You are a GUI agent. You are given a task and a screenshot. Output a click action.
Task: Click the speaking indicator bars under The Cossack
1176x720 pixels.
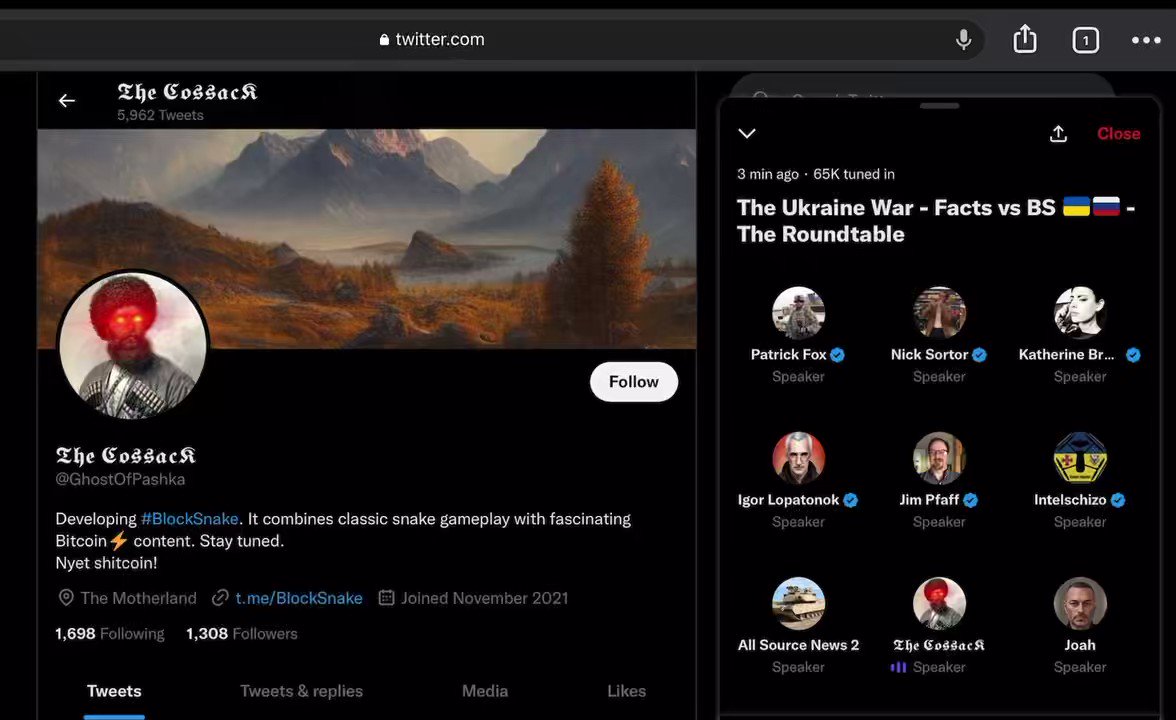tap(898, 667)
